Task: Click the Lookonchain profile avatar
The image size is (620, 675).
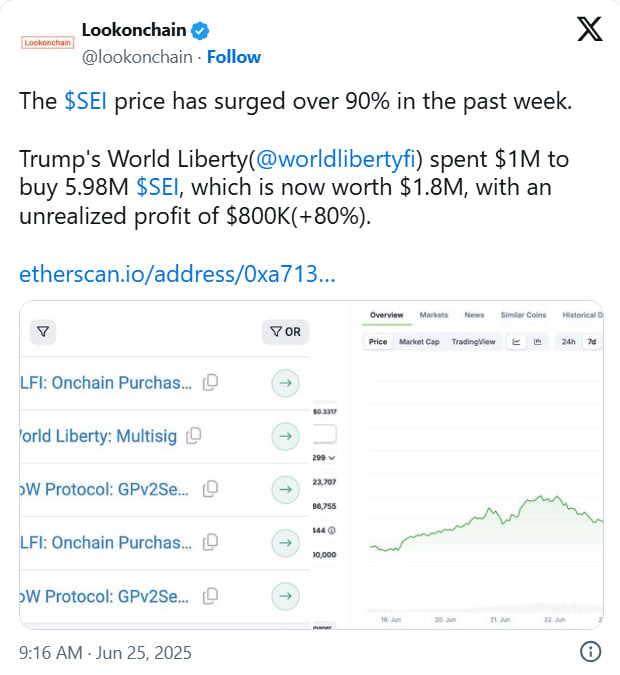Action: point(47,43)
